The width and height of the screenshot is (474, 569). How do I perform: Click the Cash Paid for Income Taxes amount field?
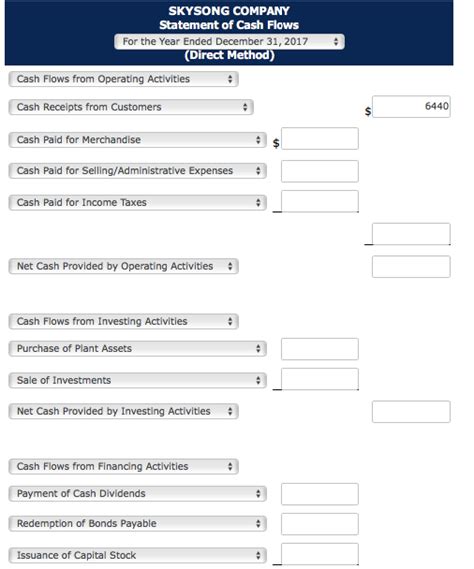(320, 201)
